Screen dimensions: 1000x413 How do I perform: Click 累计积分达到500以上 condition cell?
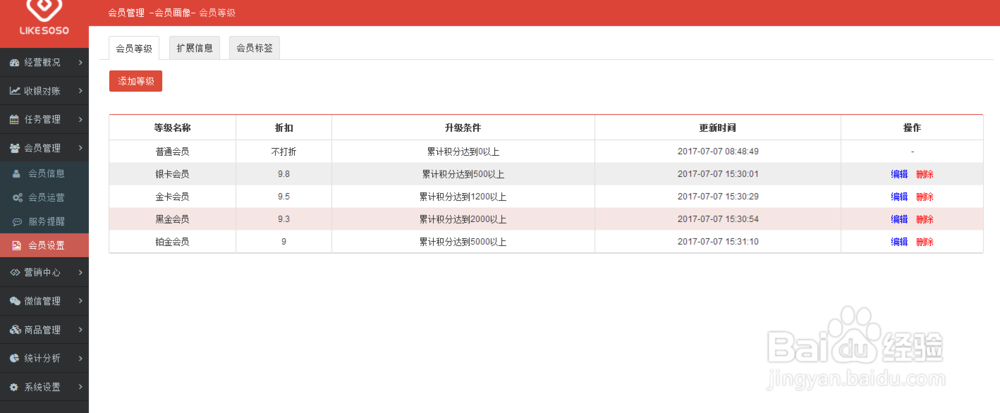(x=463, y=174)
